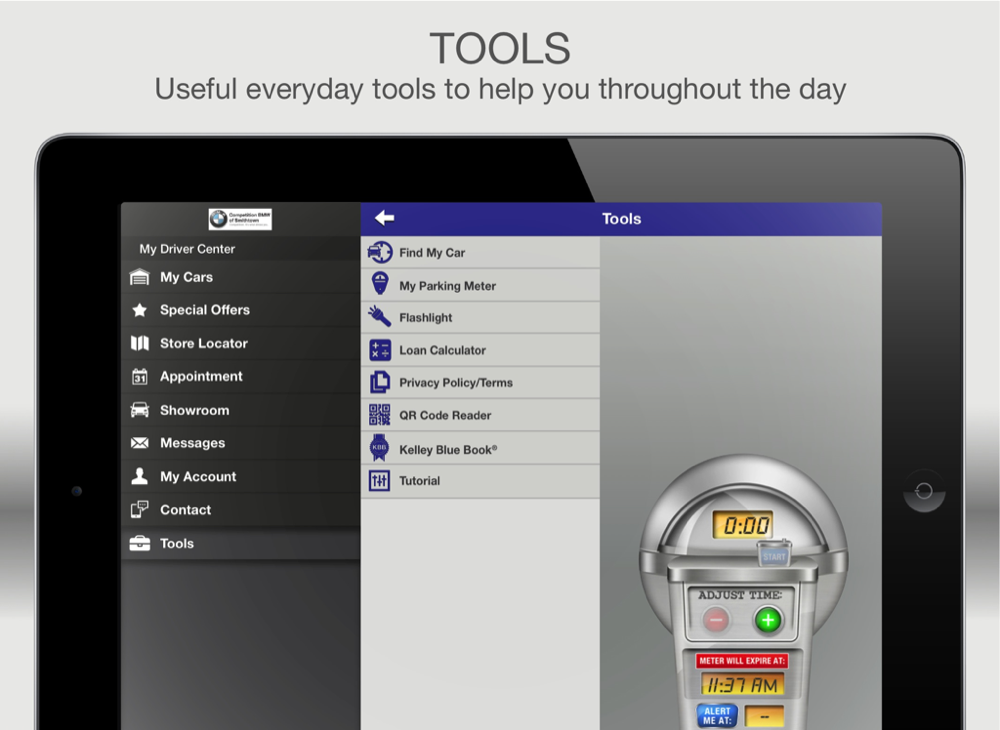Increase meter time with green plus

[x=768, y=619]
